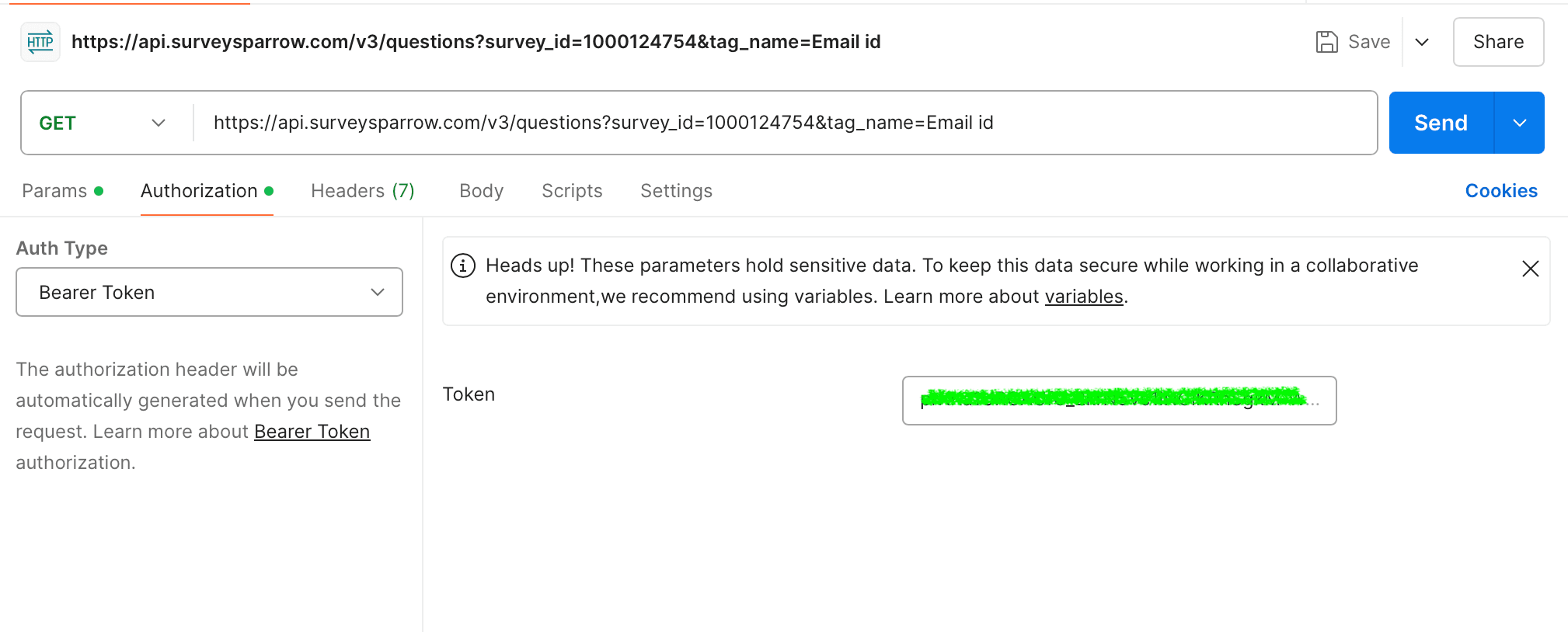
Task: Go to the Scripts tab
Action: [x=572, y=191]
